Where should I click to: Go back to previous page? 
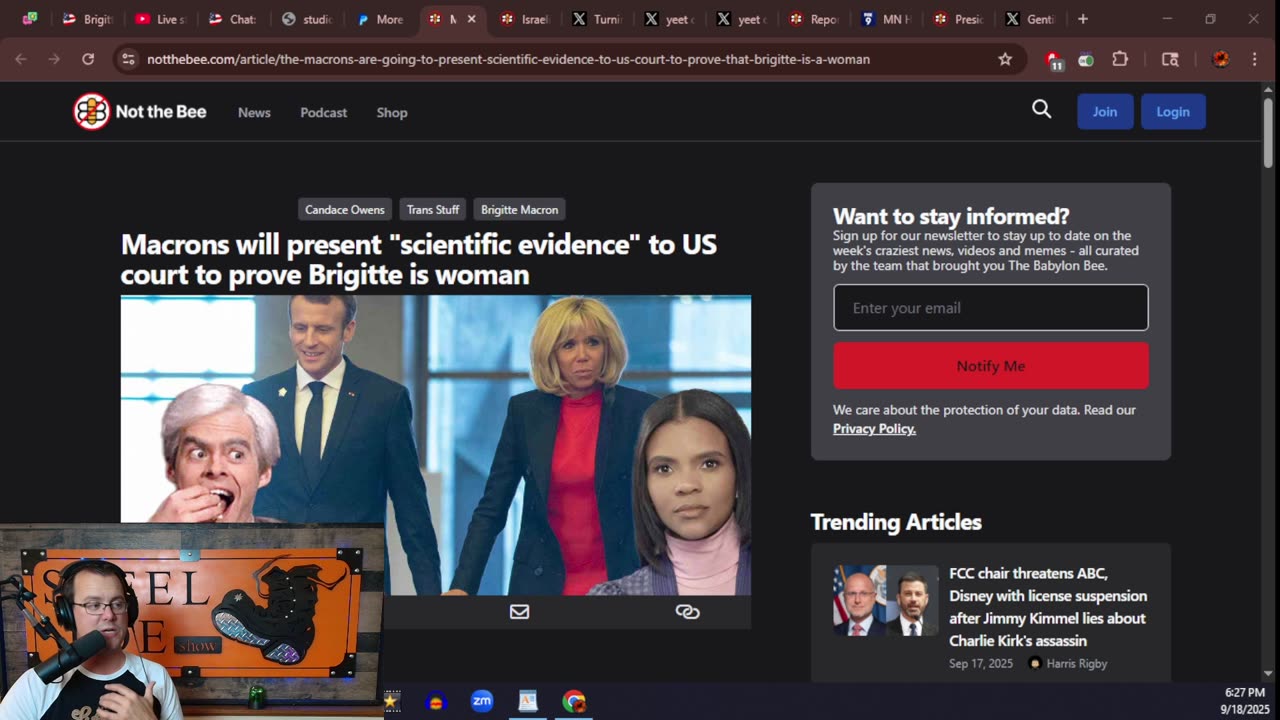(21, 59)
